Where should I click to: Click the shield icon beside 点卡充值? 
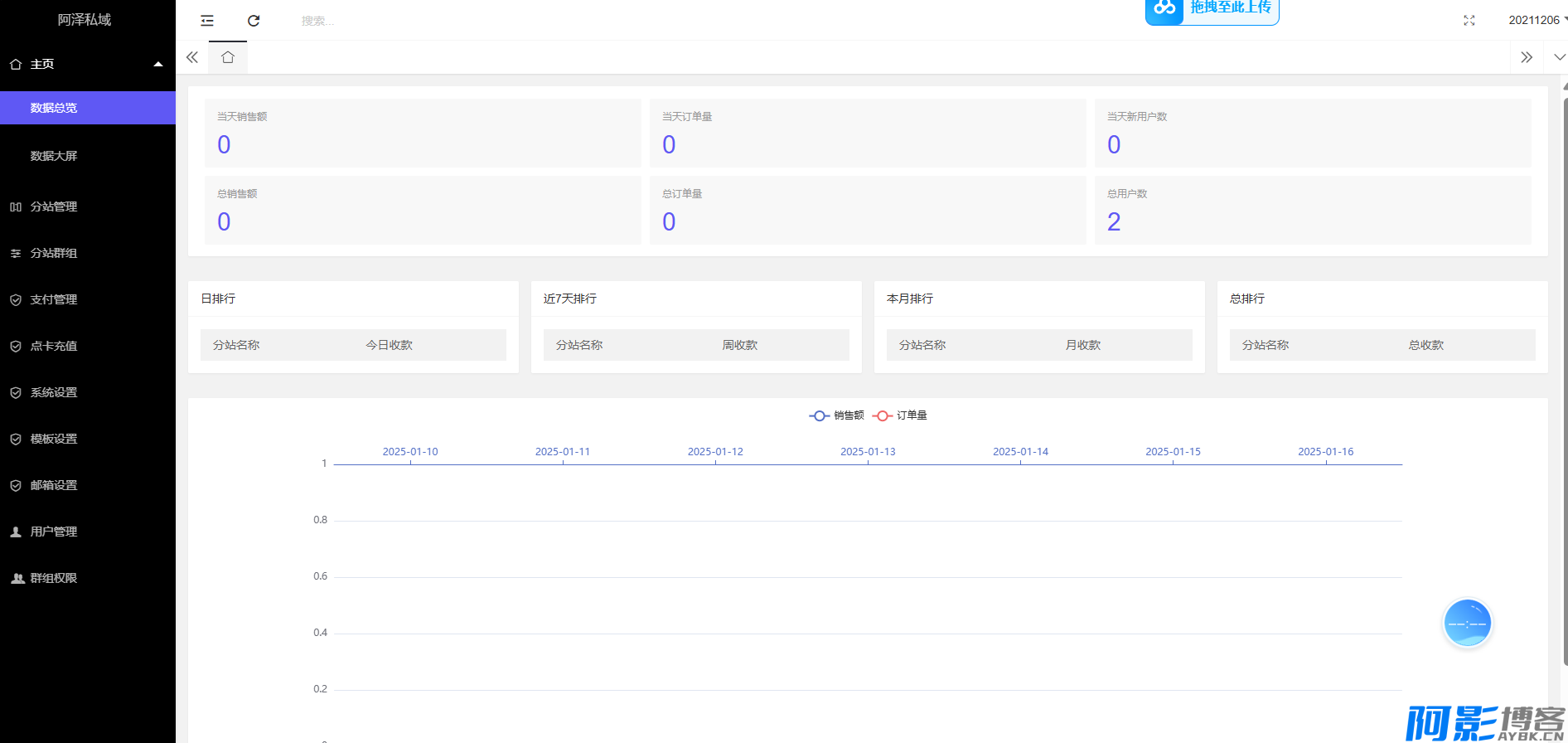(x=16, y=346)
